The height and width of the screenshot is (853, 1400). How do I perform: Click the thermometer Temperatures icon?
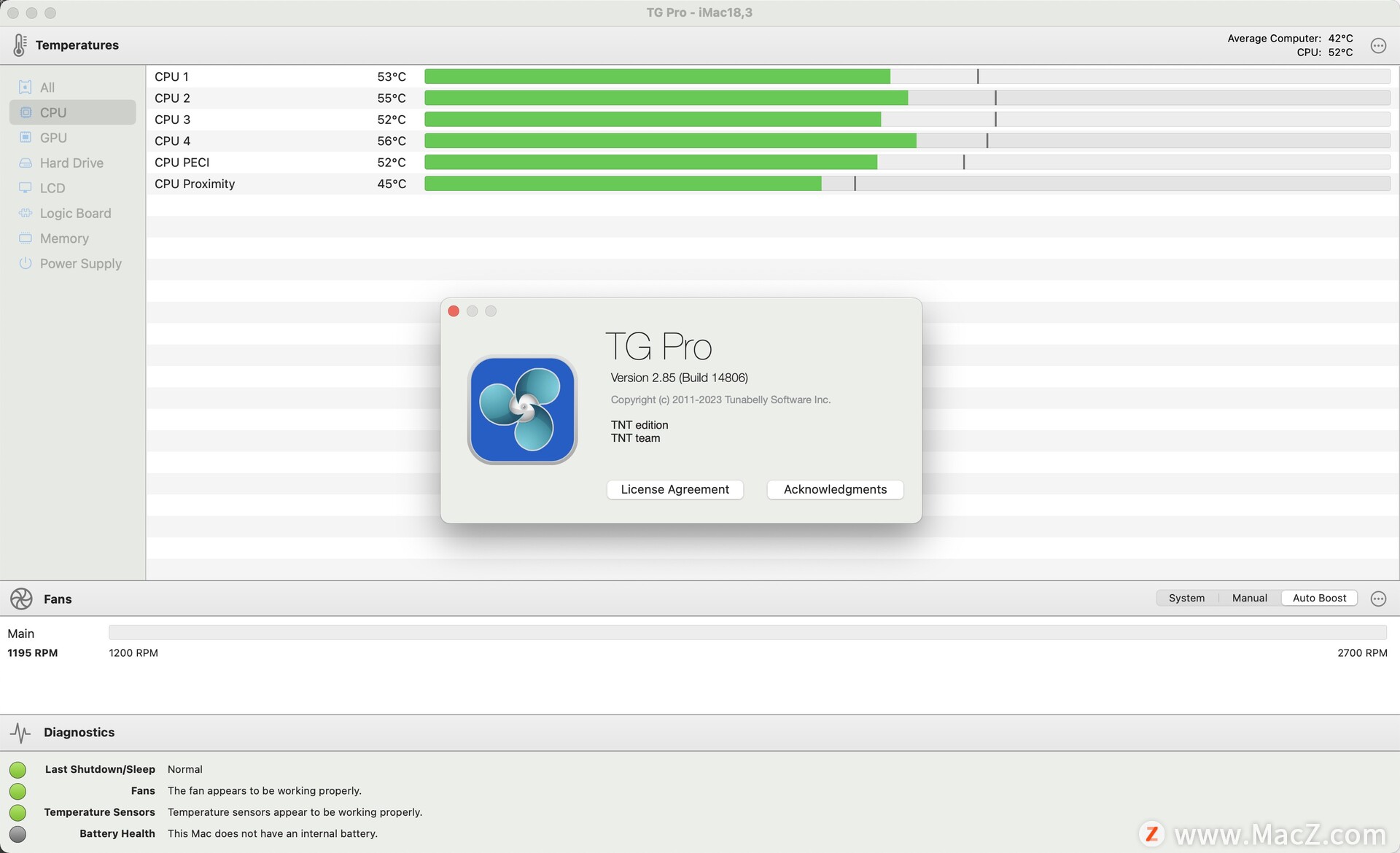pyautogui.click(x=20, y=45)
